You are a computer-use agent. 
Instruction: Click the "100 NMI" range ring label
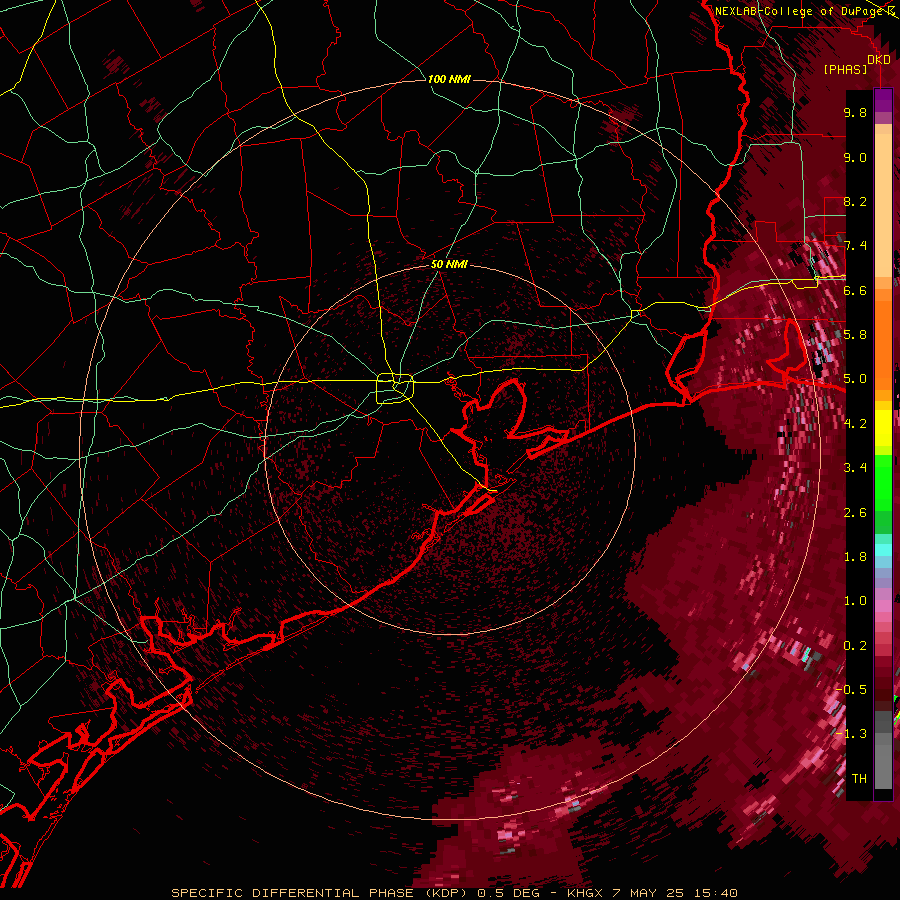(449, 79)
